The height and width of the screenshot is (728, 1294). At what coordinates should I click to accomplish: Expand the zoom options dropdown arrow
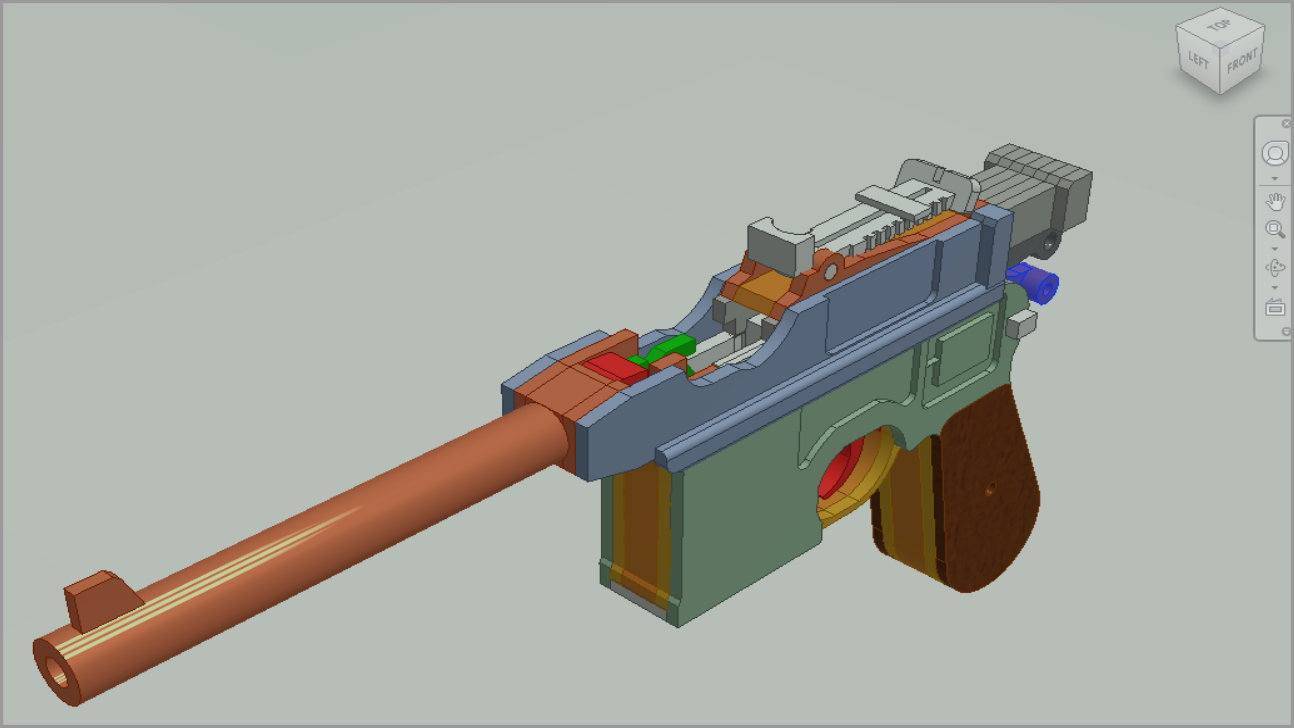coord(1275,248)
